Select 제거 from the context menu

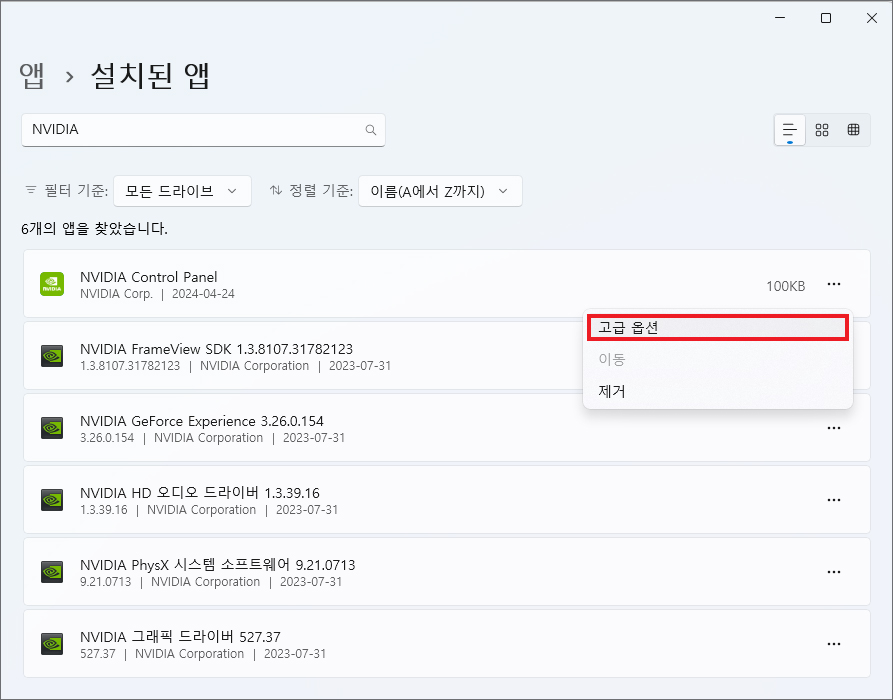pyautogui.click(x=718, y=391)
